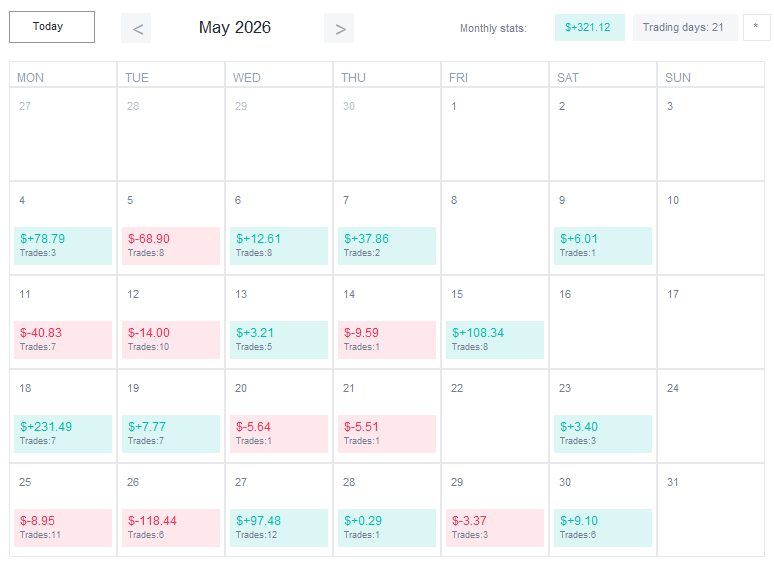Screen dimensions: 774x569
Task: Select May 5 entry with $-68.90
Action: click(x=171, y=246)
